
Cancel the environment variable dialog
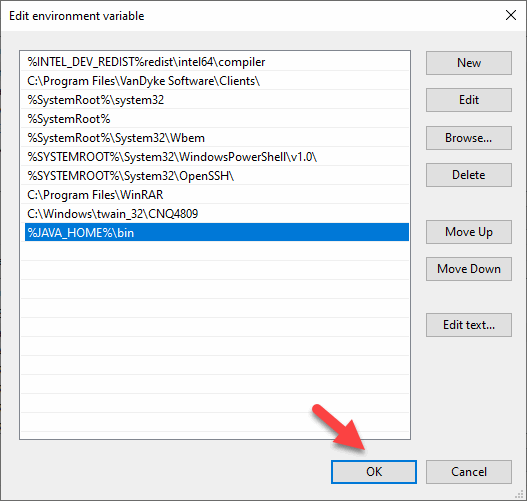tap(469, 472)
